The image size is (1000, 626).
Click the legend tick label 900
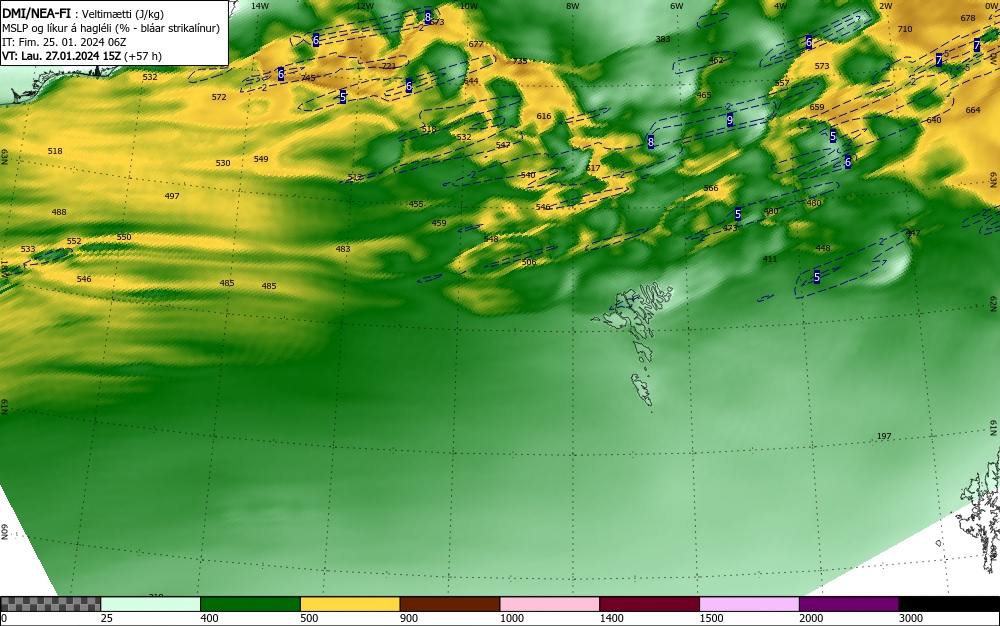point(409,618)
